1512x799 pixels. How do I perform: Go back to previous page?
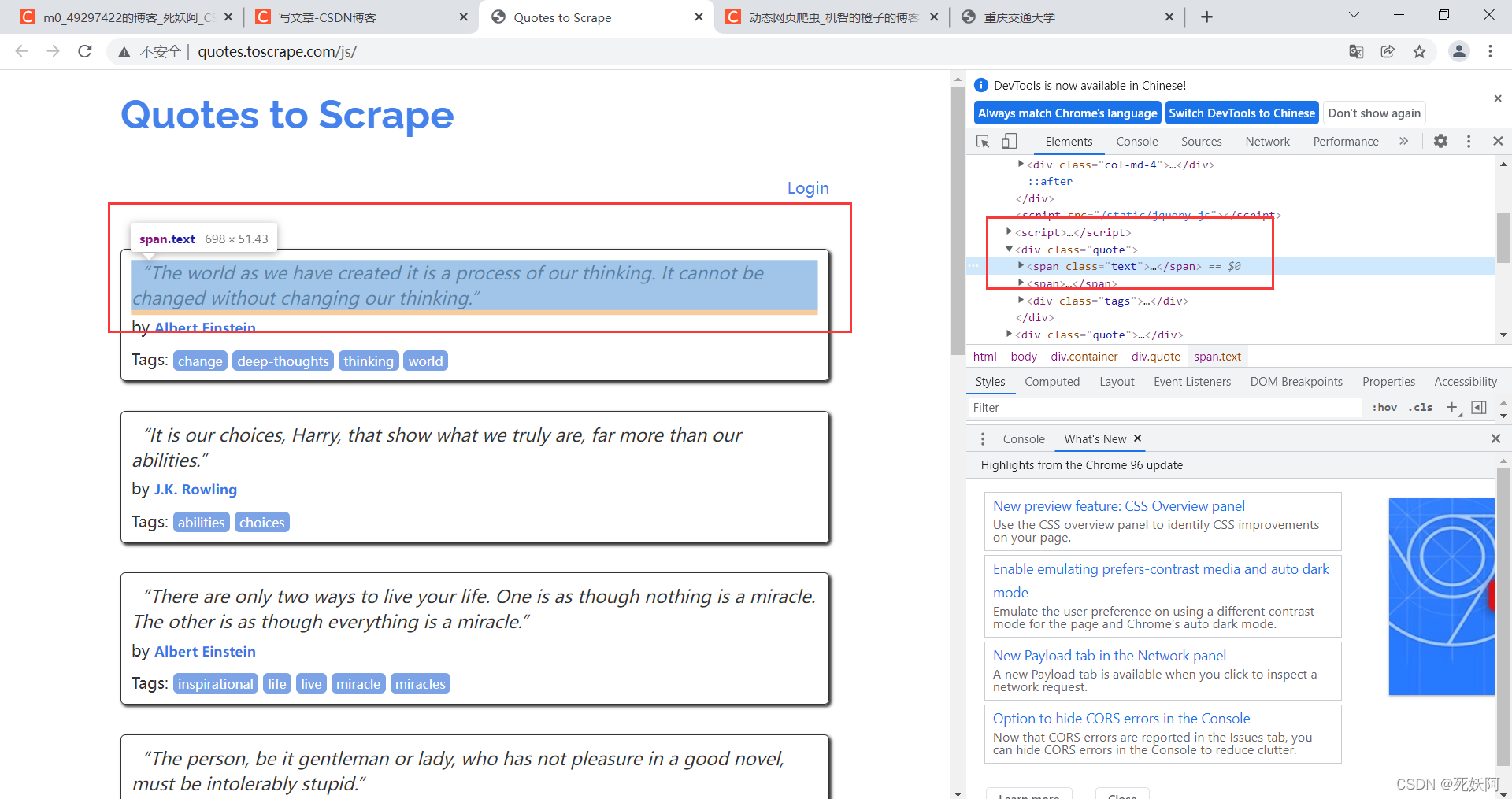[x=21, y=51]
